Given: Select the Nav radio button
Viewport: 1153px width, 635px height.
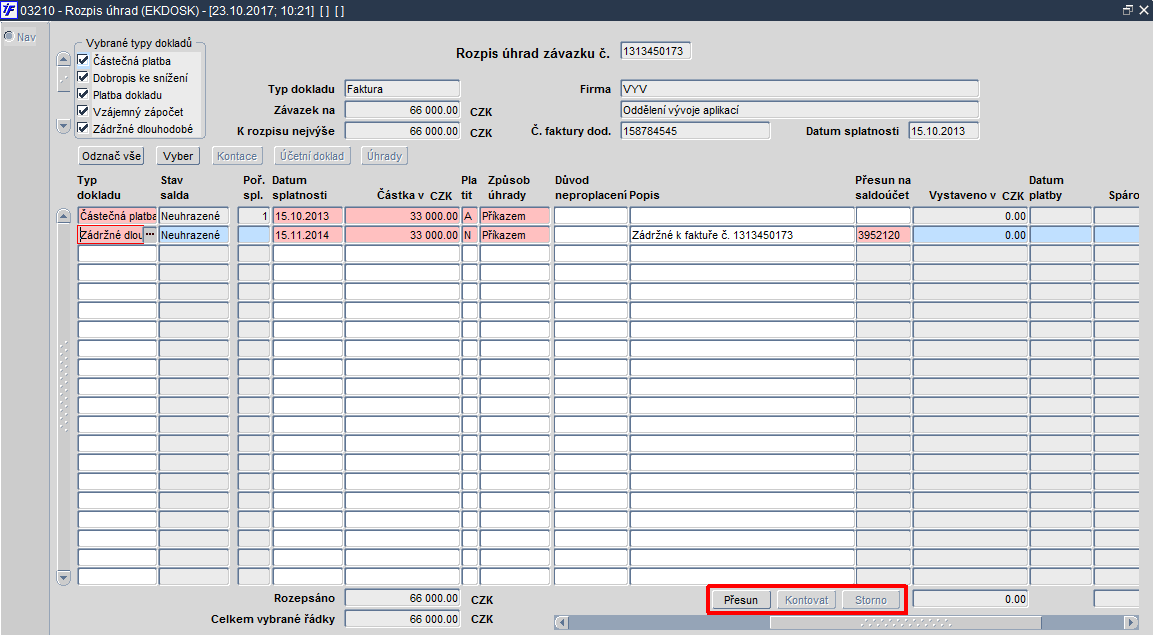Looking at the screenshot, I should 9,36.
